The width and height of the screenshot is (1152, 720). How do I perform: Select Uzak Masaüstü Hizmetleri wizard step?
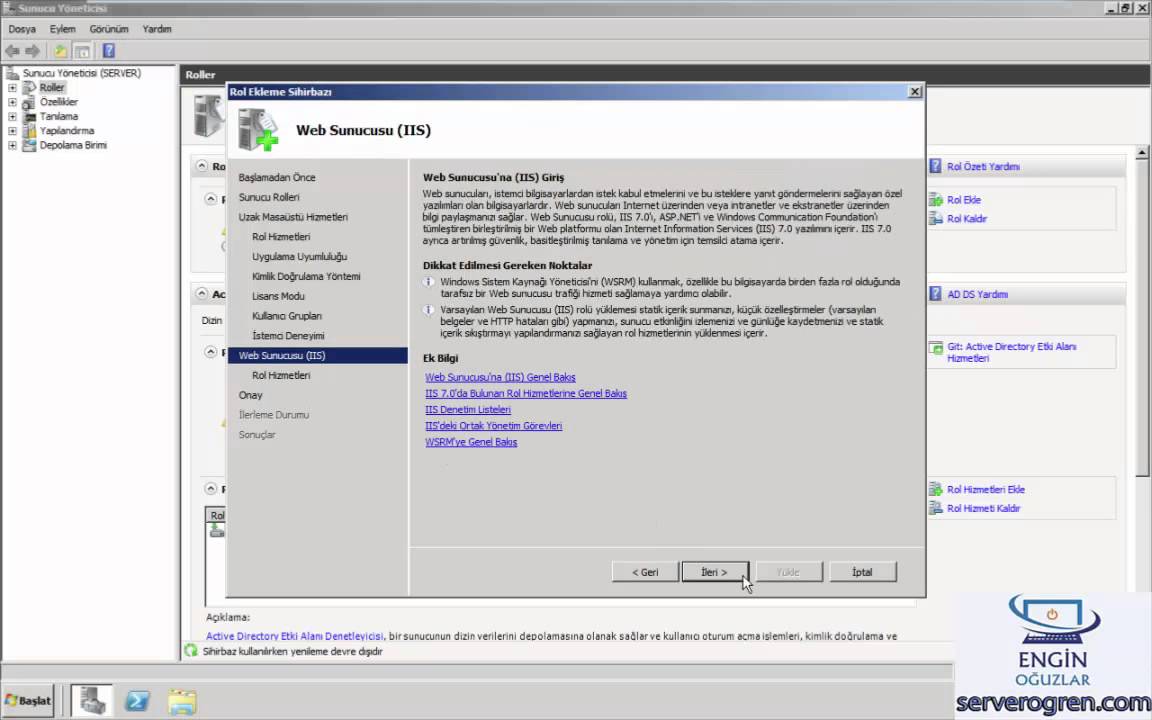coord(293,217)
